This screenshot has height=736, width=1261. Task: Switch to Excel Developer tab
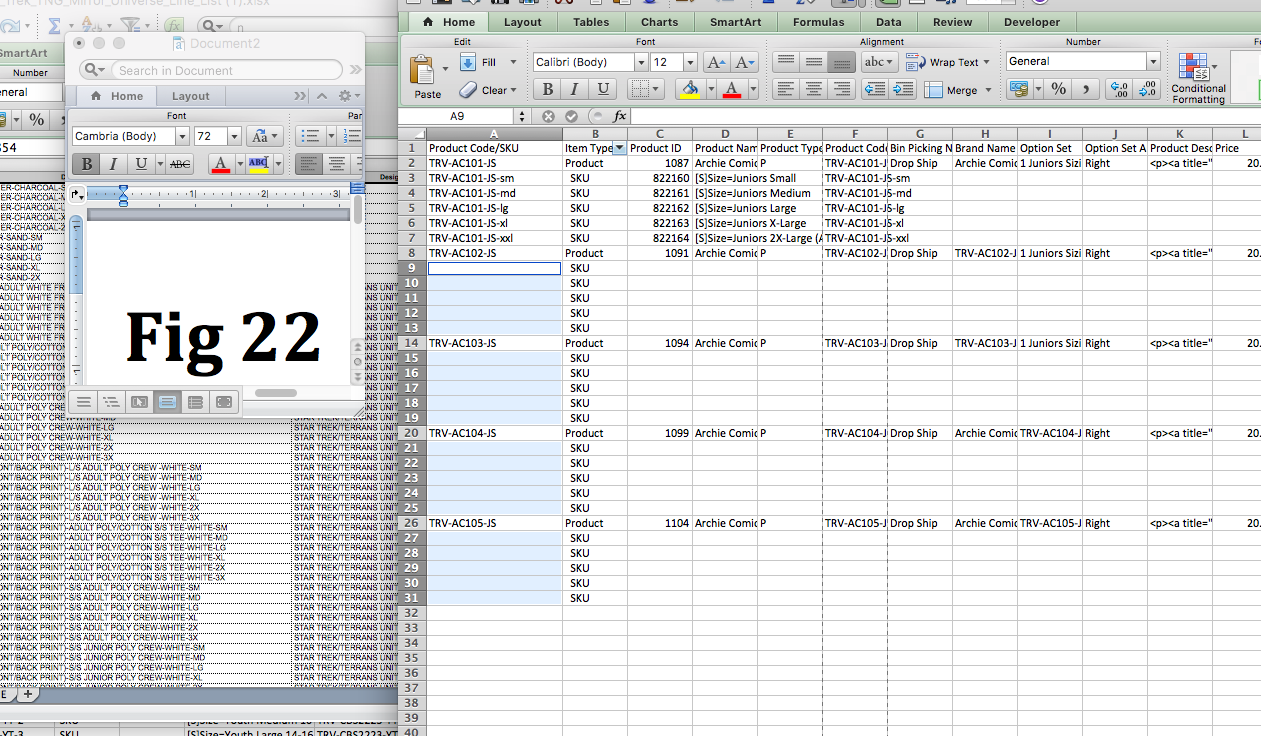coord(1032,22)
